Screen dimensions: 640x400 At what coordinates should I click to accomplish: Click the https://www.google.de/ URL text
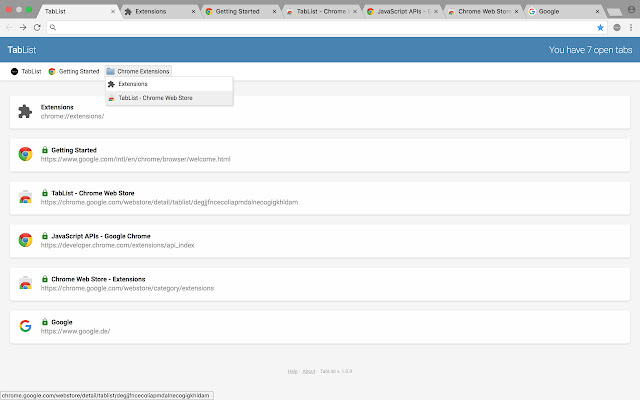pyautogui.click(x=76, y=331)
